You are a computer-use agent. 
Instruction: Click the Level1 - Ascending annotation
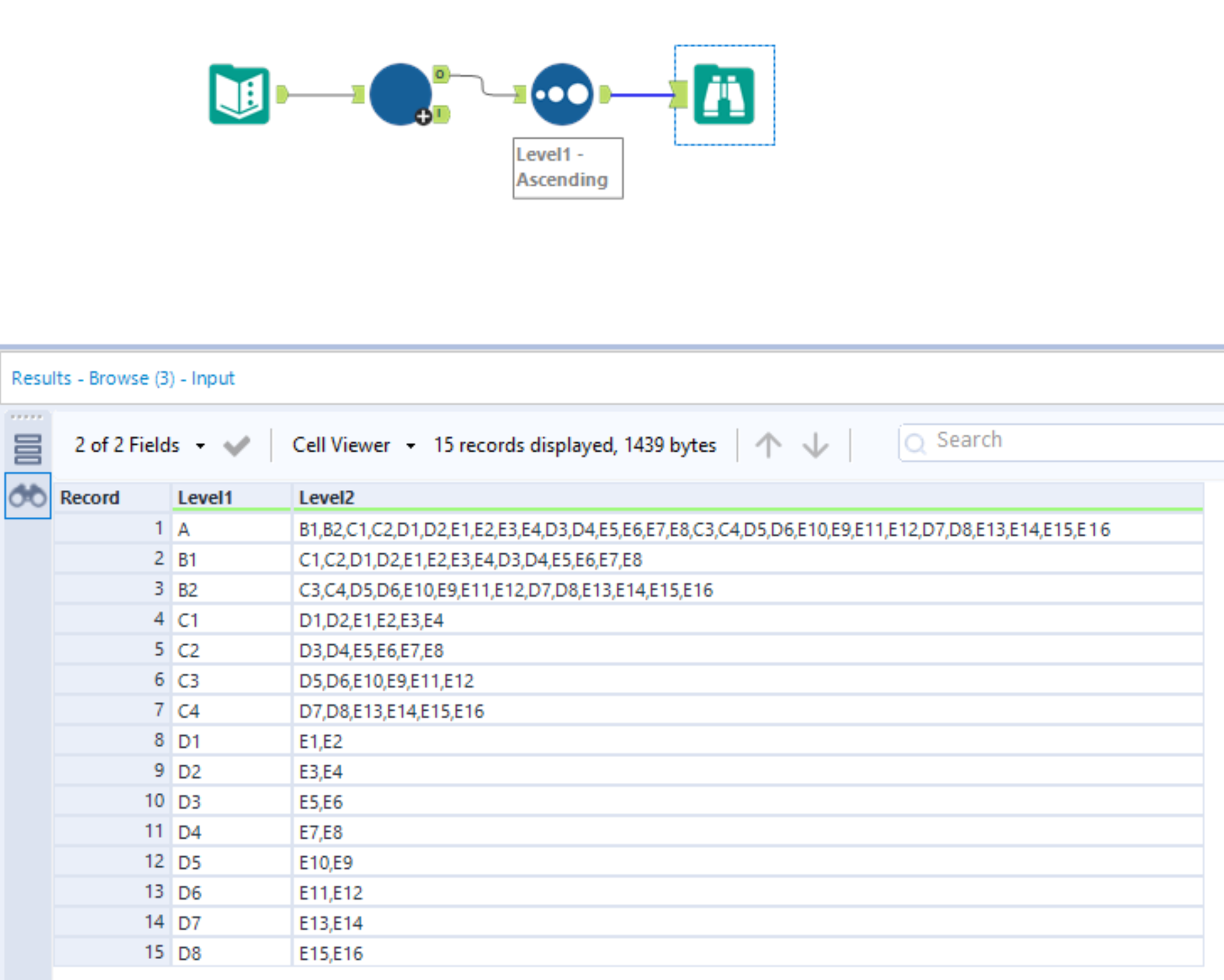(568, 167)
